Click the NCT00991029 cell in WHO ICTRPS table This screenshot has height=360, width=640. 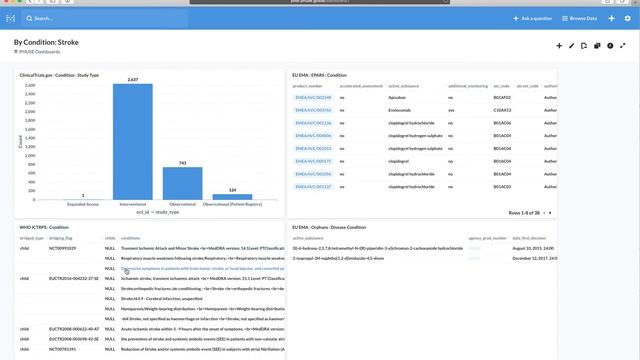click(62, 248)
